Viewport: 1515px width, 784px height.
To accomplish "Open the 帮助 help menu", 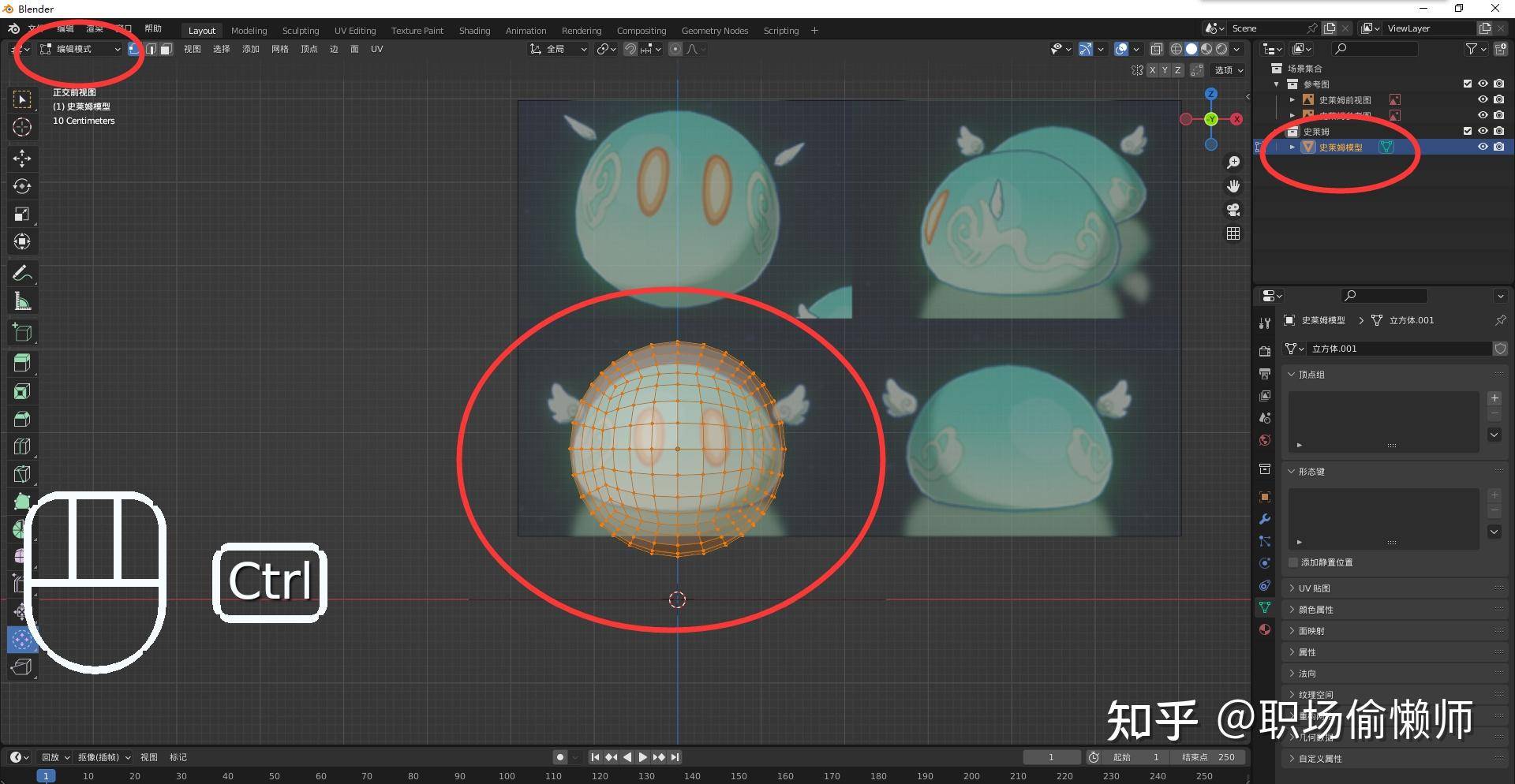I will click(x=153, y=28).
